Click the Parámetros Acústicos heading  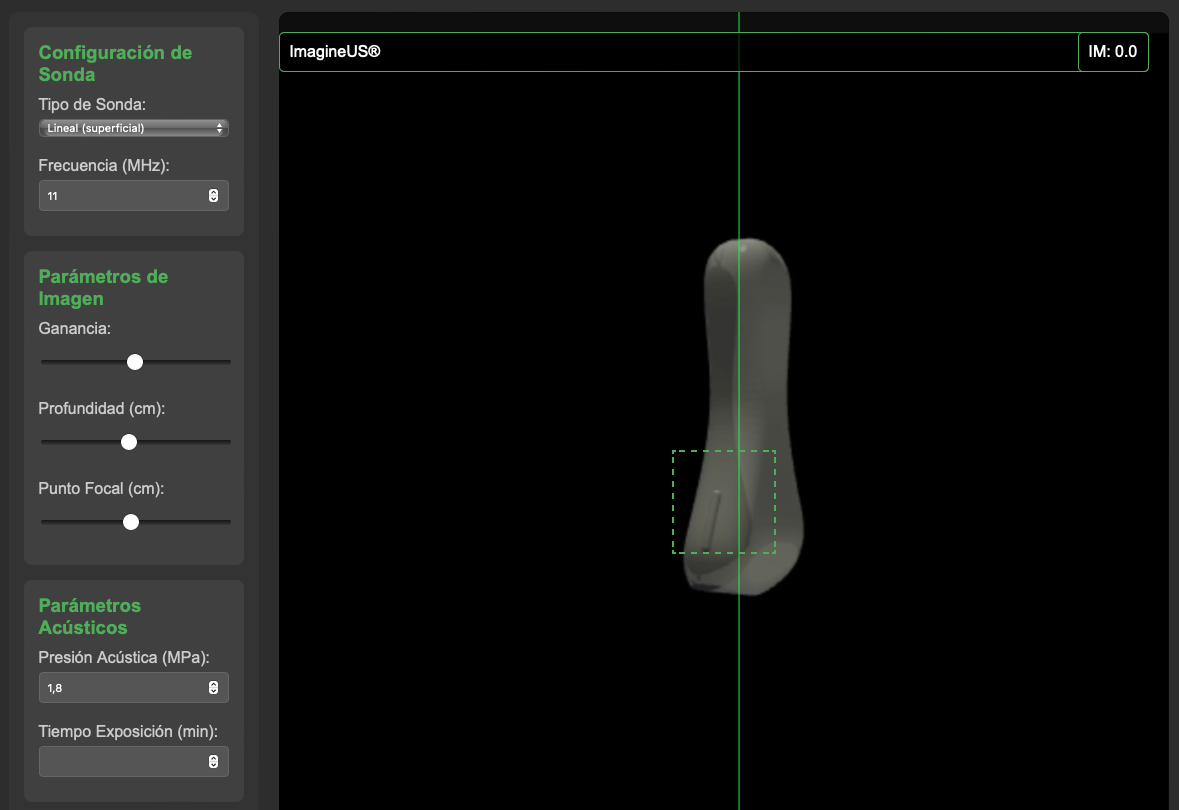90,616
